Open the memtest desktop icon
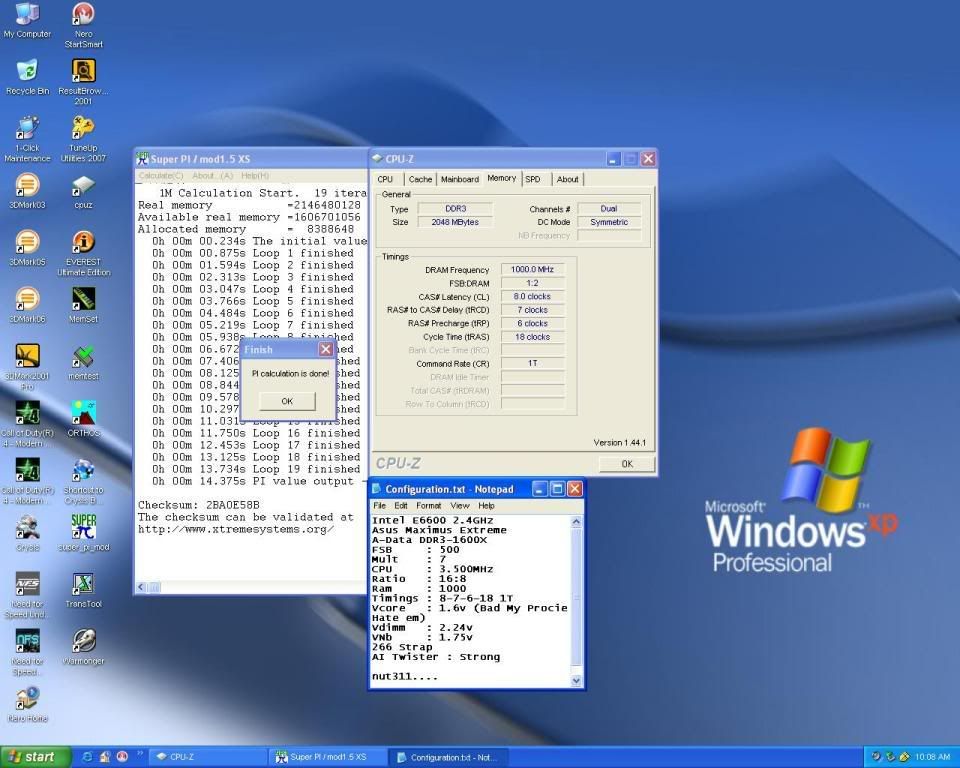The height and width of the screenshot is (768, 960). (x=84, y=357)
